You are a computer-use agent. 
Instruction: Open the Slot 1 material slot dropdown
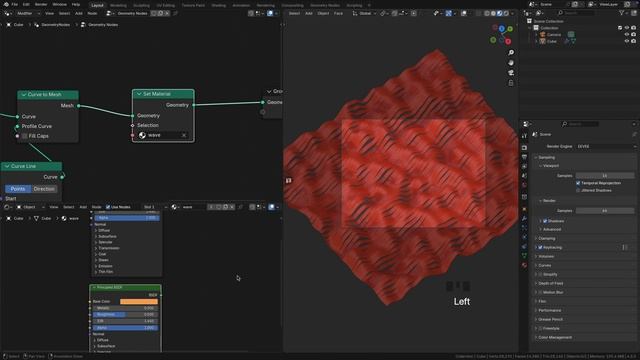pos(154,207)
